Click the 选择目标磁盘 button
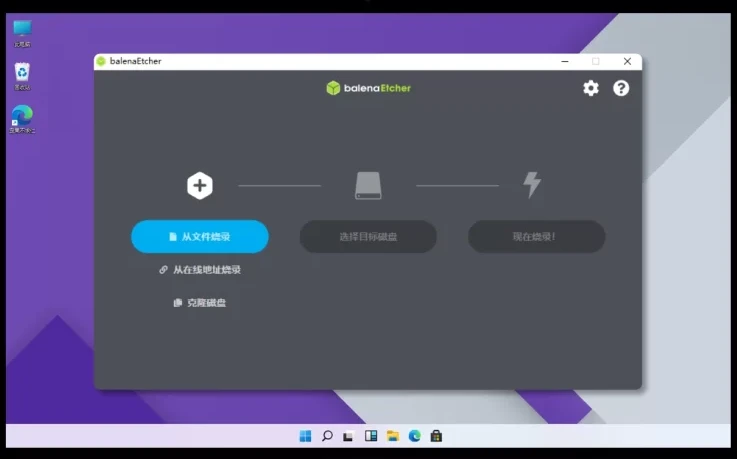737x459 pixels. click(368, 236)
